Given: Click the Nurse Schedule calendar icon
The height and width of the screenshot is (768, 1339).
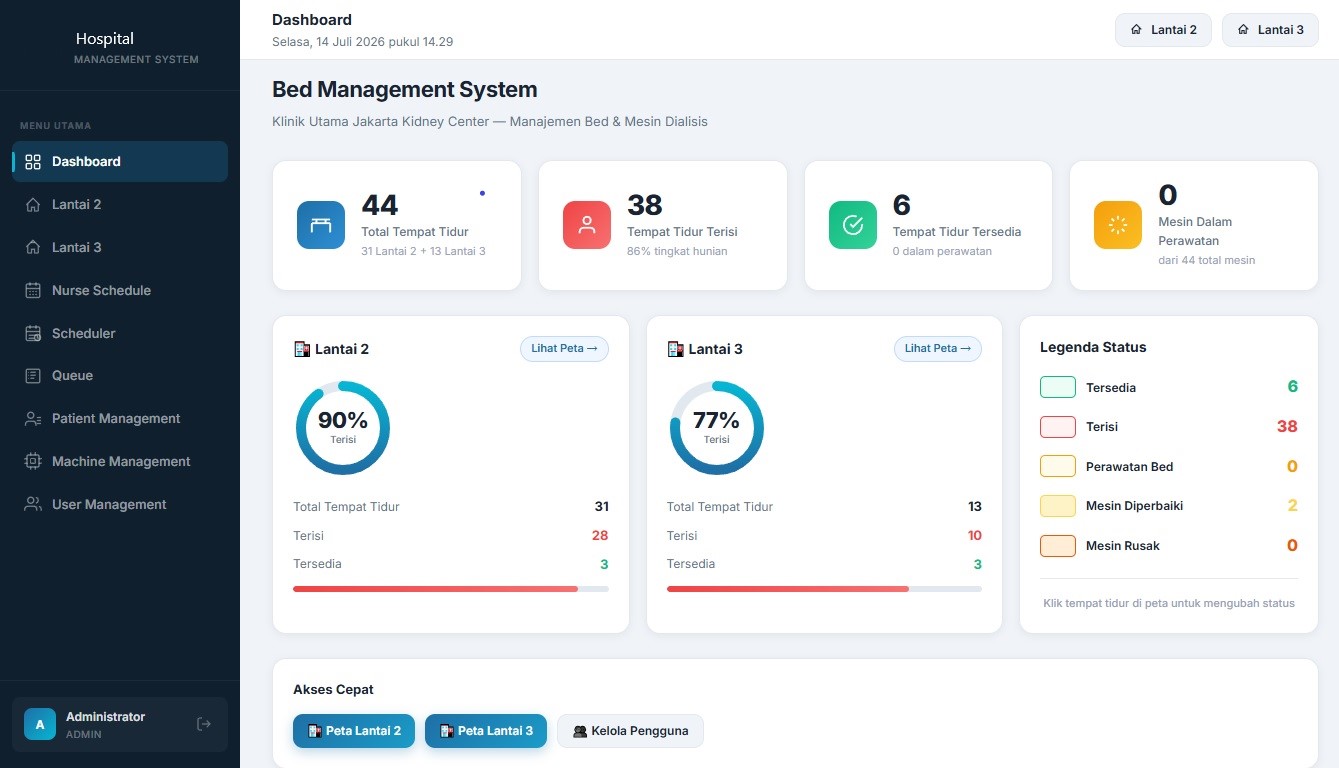Looking at the screenshot, I should click(x=33, y=291).
